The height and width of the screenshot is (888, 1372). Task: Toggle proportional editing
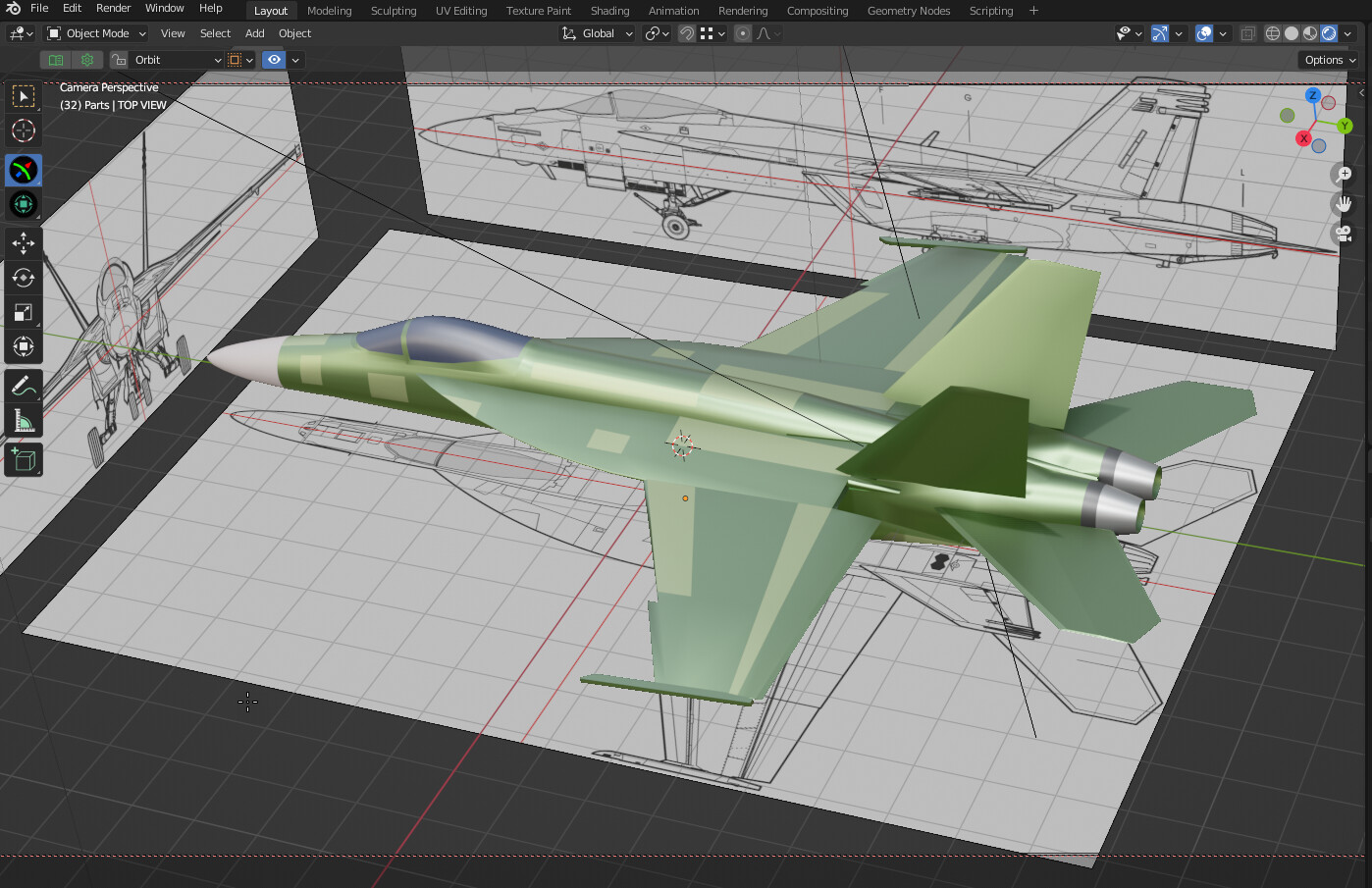point(743,33)
